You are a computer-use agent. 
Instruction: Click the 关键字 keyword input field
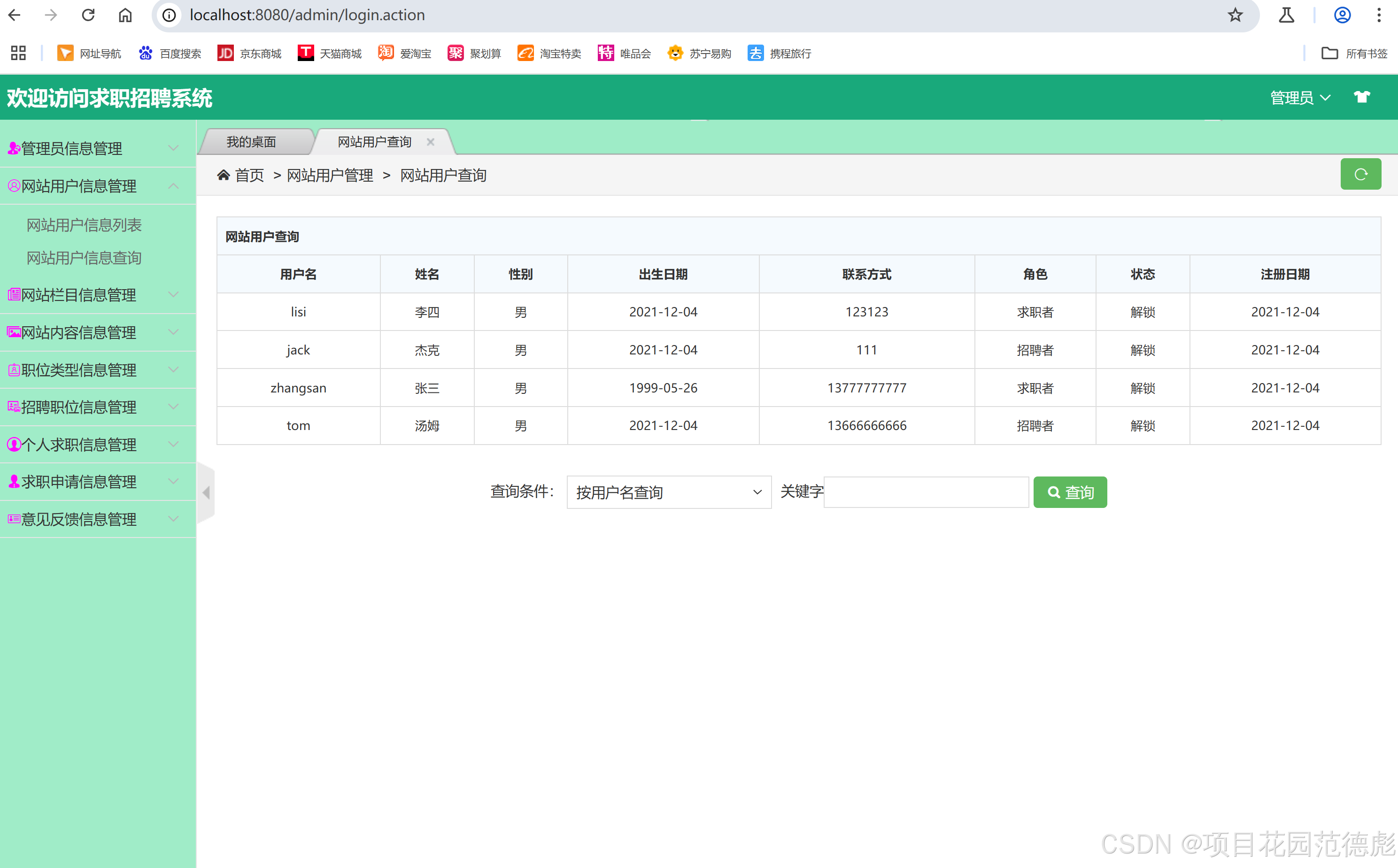pos(926,492)
